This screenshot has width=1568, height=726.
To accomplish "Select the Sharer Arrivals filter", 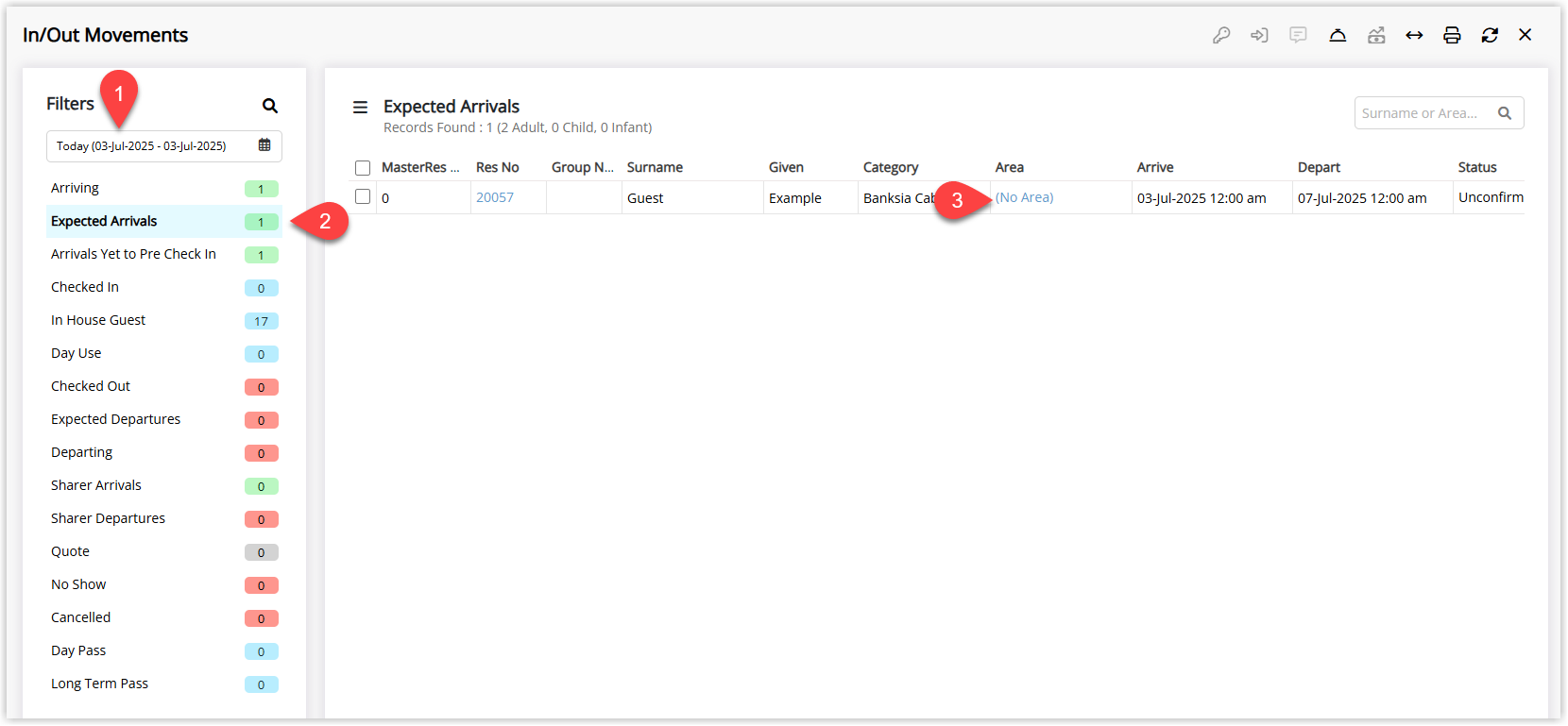I will click(164, 486).
